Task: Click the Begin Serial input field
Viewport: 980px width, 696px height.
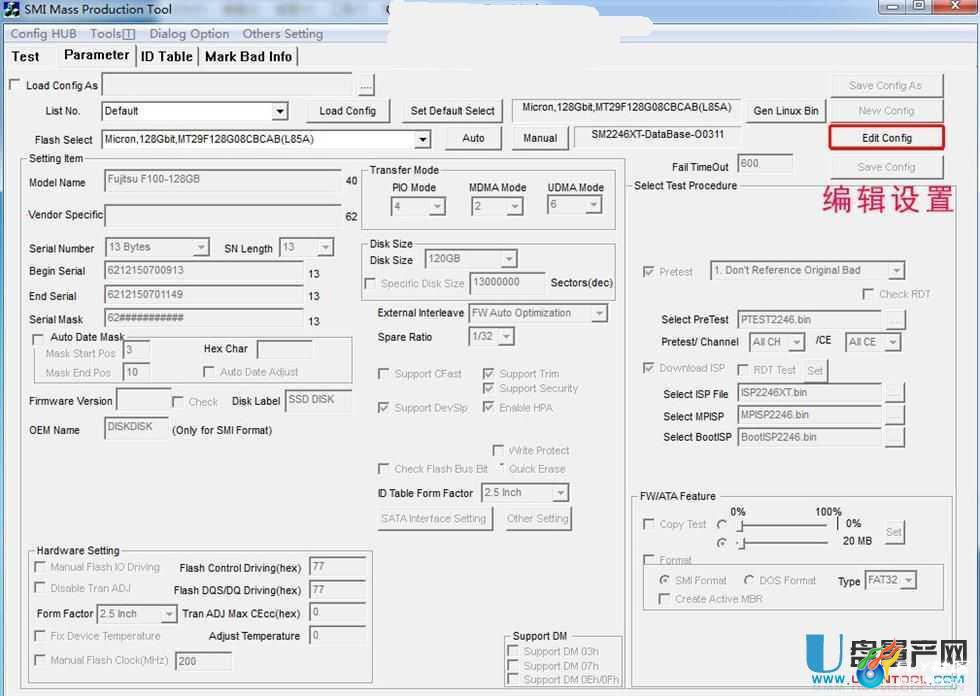Action: point(204,271)
